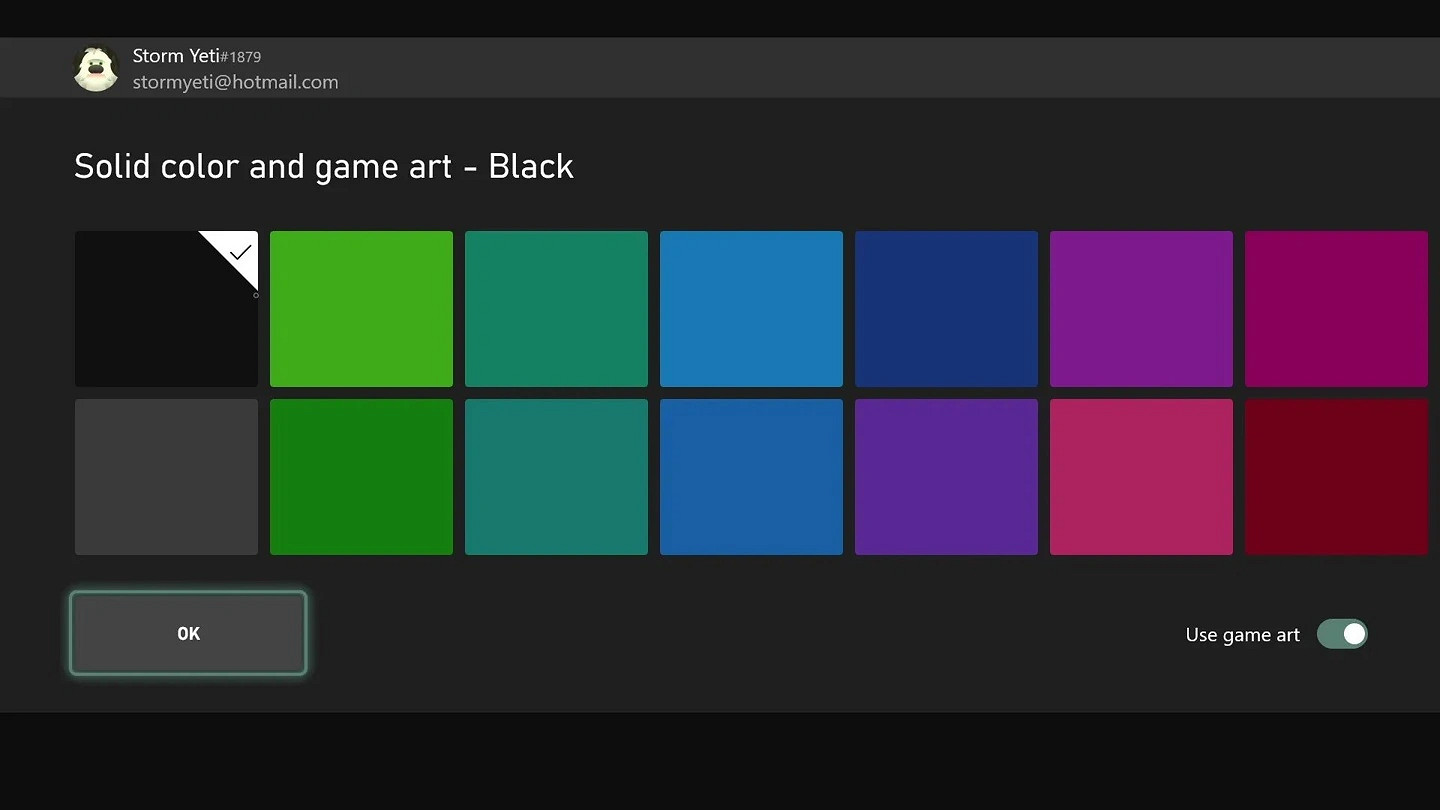Screen dimensions: 1440x810
Task: Select the dark green color swatch
Action: (x=361, y=477)
